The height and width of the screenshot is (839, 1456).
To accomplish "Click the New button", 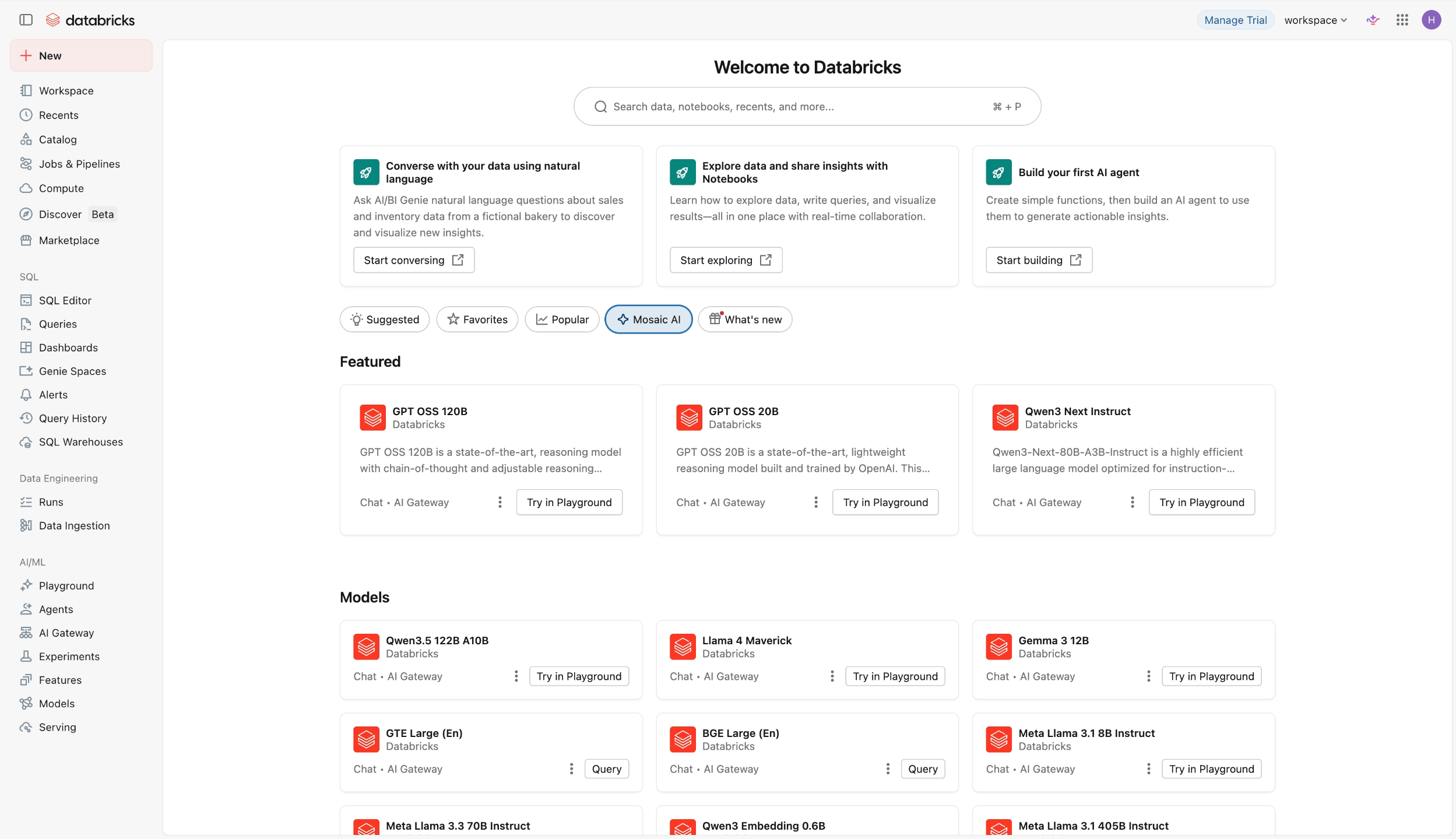I will [81, 55].
